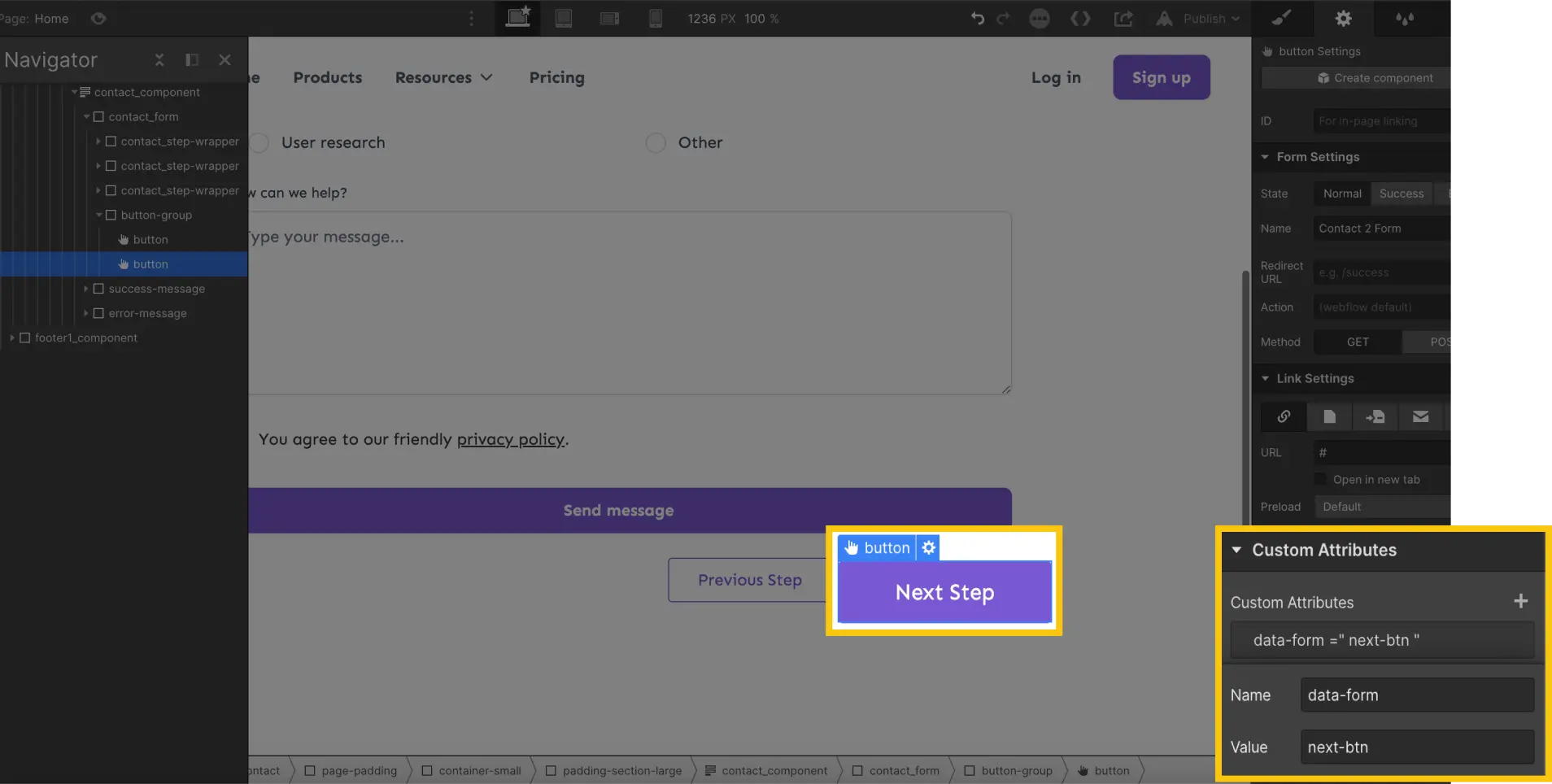
Task: Collapse the Form Settings section
Action: tap(1266, 157)
